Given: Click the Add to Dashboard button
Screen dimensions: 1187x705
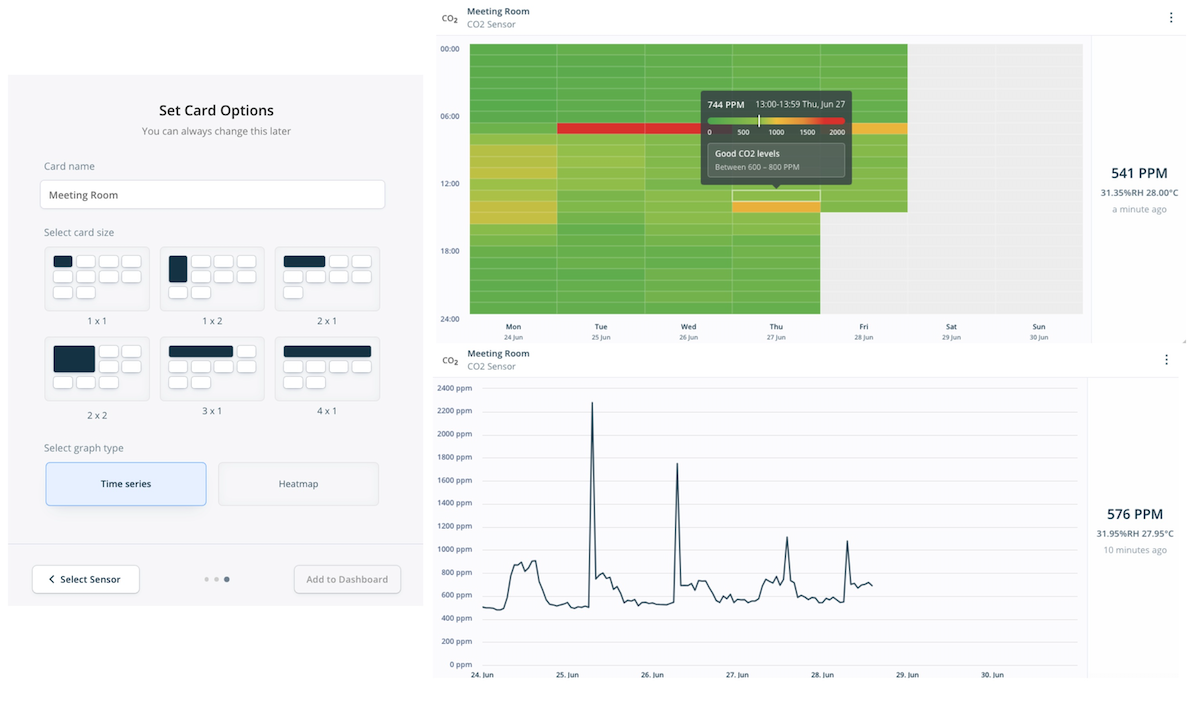Looking at the screenshot, I should (347, 579).
